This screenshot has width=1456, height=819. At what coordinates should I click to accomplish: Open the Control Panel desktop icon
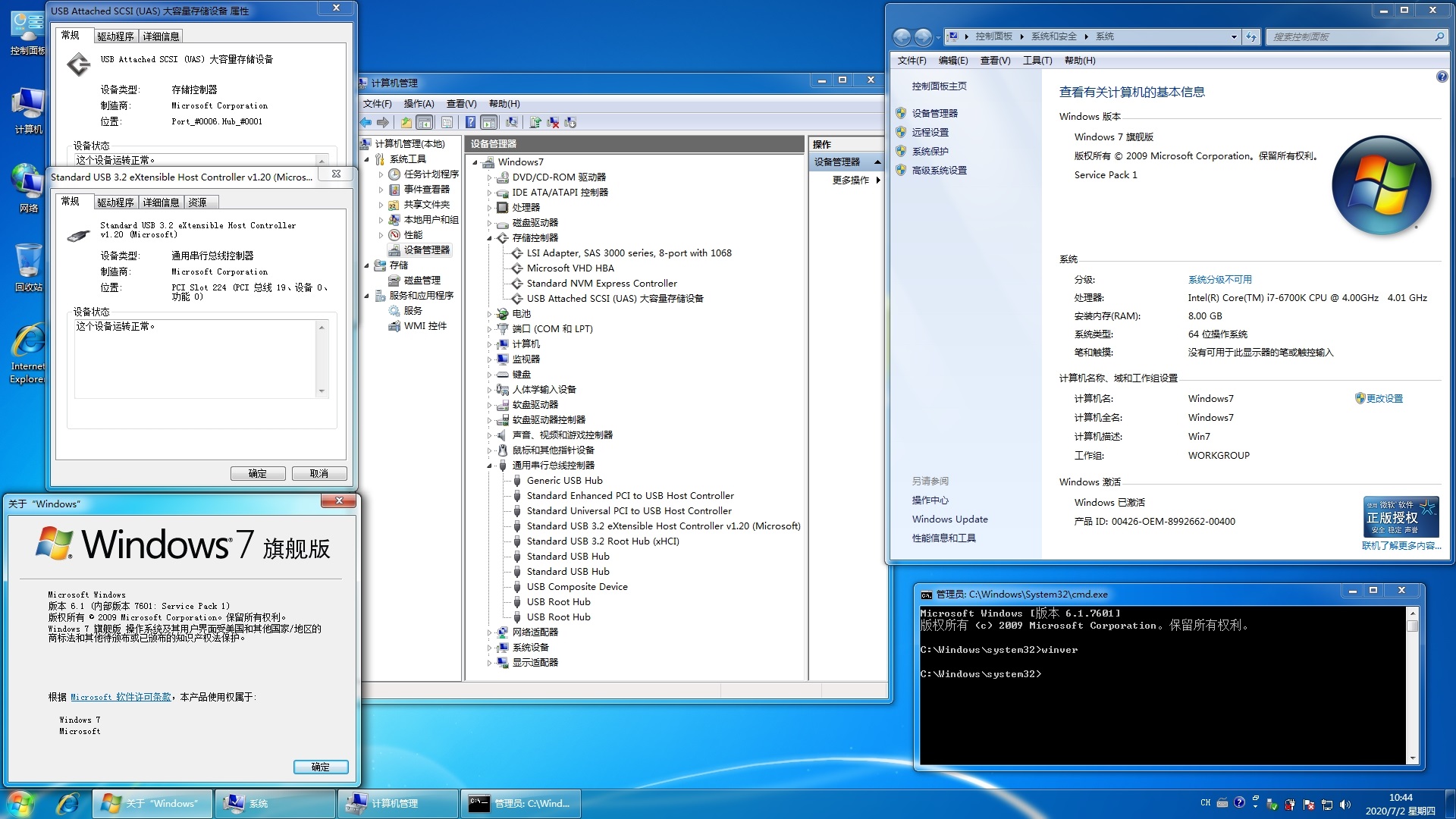pos(27,34)
